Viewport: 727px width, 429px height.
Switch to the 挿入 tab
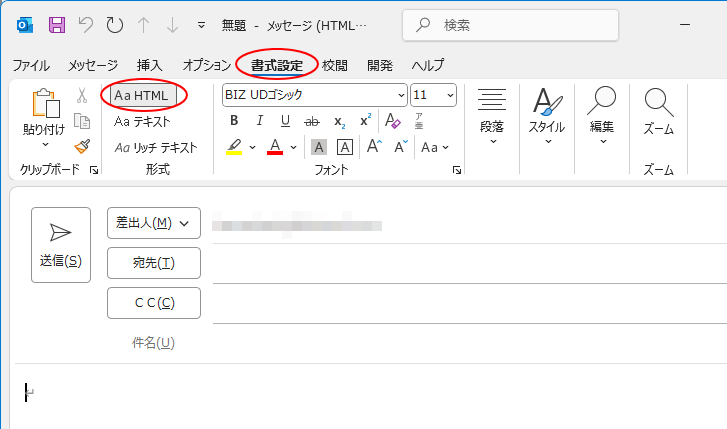pos(150,65)
